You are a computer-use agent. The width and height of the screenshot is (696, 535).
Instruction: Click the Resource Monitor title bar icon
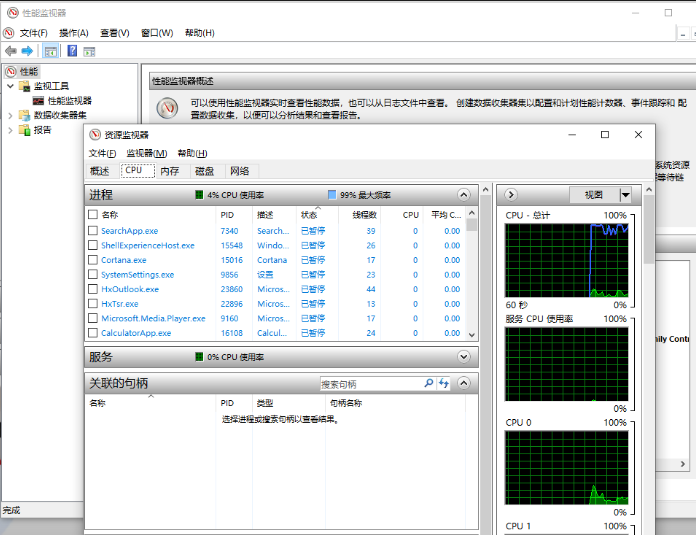point(95,135)
